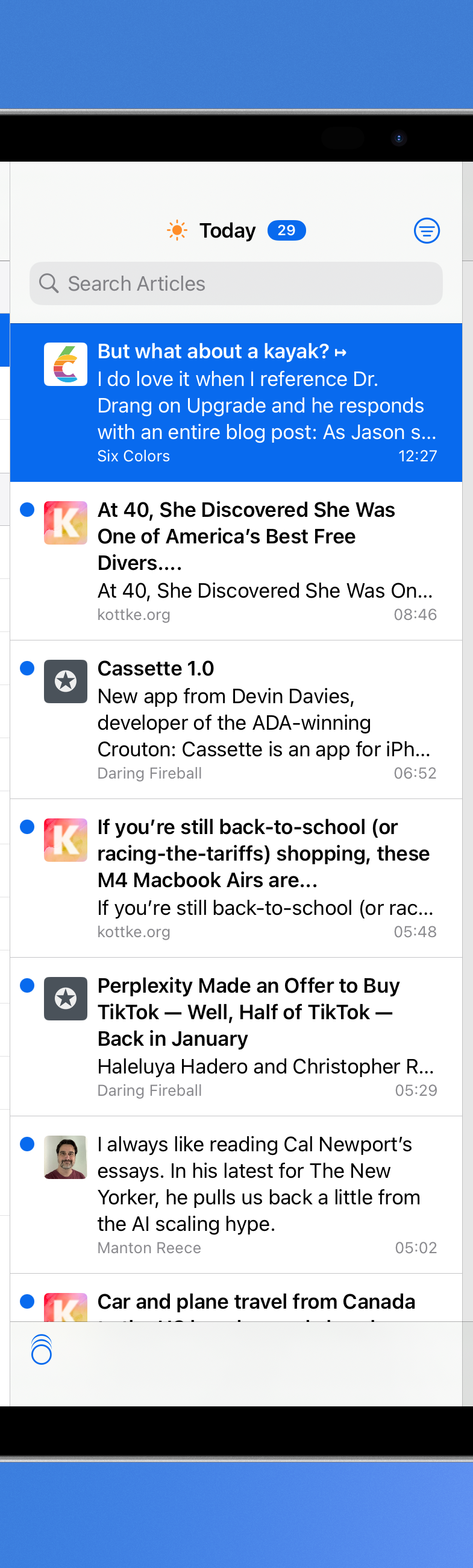Toggle the unread dot on the M4 Macbook Airs article
Viewport: 473px width, 1568px height.
click(27, 826)
